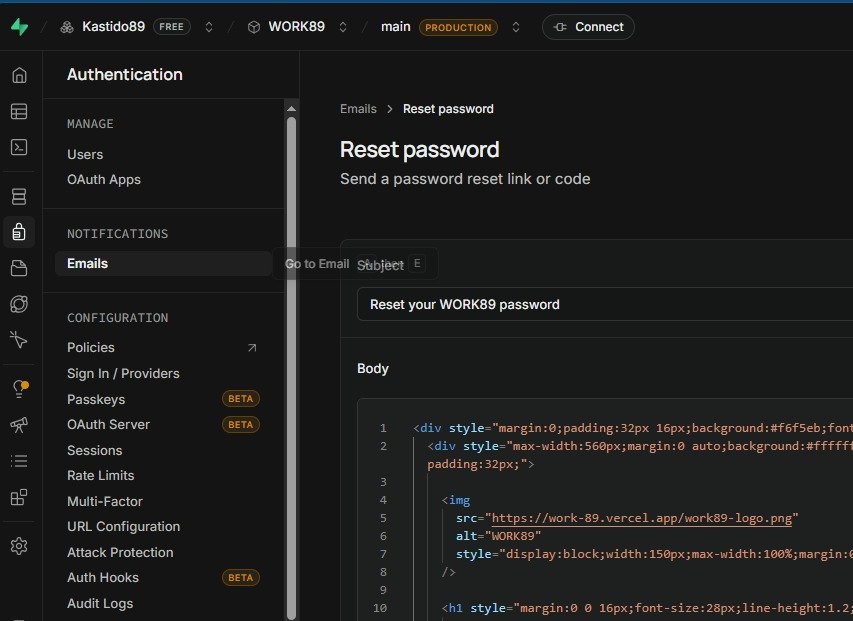The height and width of the screenshot is (621, 853).
Task: Open Audit Logs settings
Action: (x=100, y=604)
